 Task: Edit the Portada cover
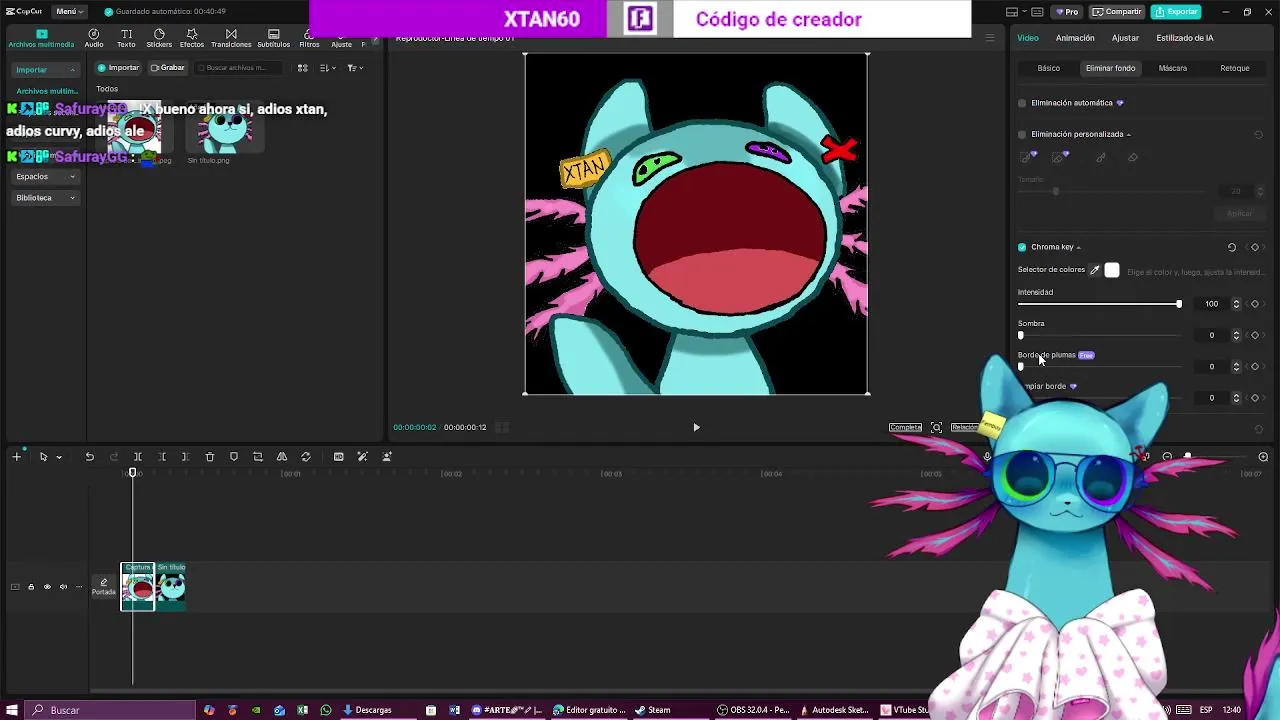click(x=104, y=587)
